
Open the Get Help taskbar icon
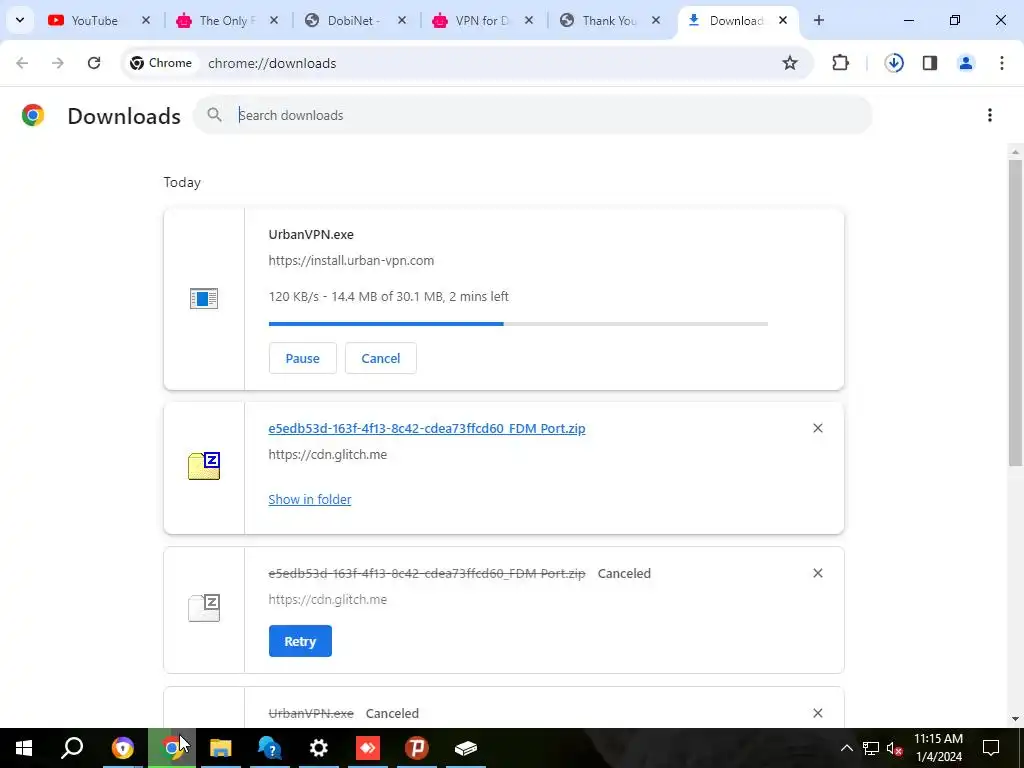coord(270,748)
